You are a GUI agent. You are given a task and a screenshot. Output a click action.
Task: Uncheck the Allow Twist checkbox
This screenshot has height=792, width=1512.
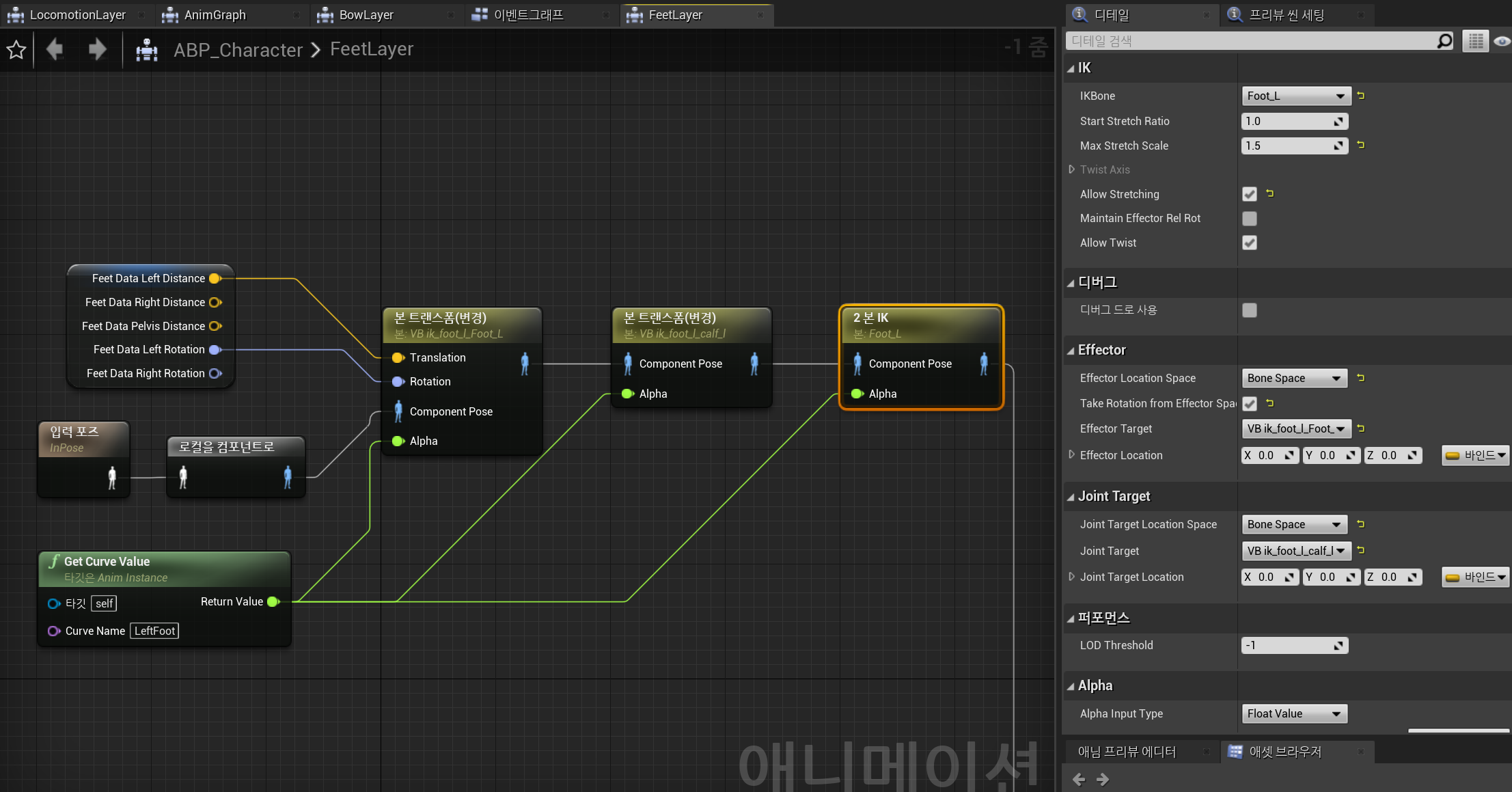pyautogui.click(x=1249, y=243)
